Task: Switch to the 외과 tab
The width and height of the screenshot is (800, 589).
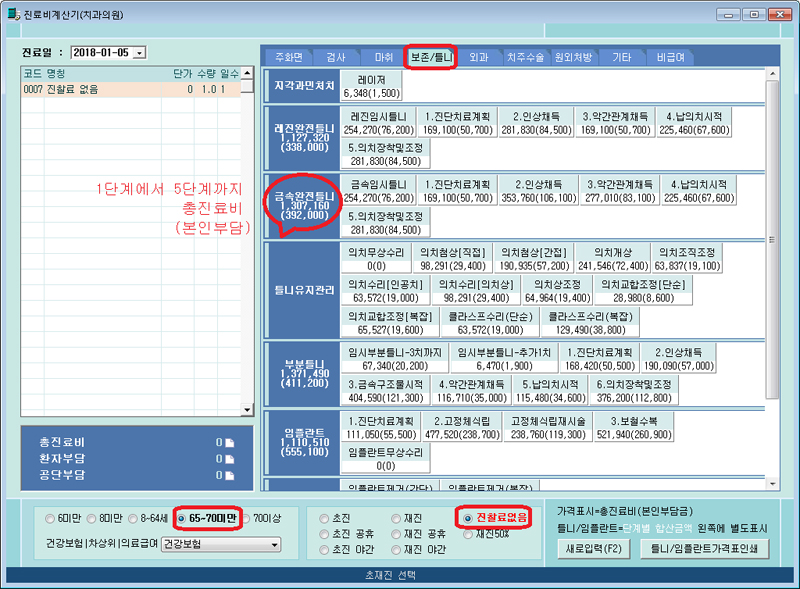Action: [477, 57]
